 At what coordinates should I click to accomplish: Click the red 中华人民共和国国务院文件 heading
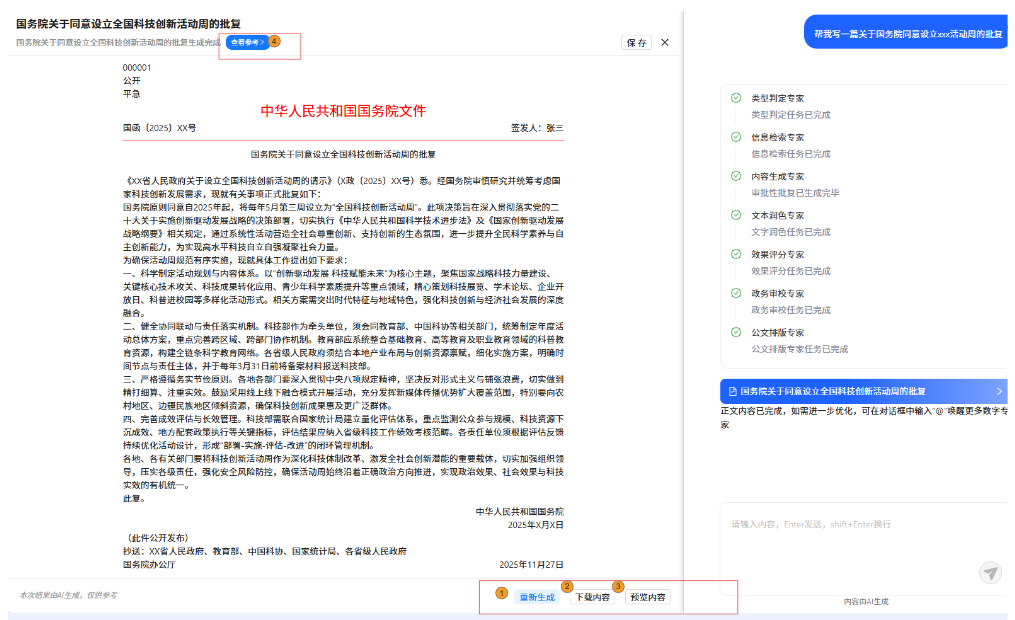pos(343,111)
